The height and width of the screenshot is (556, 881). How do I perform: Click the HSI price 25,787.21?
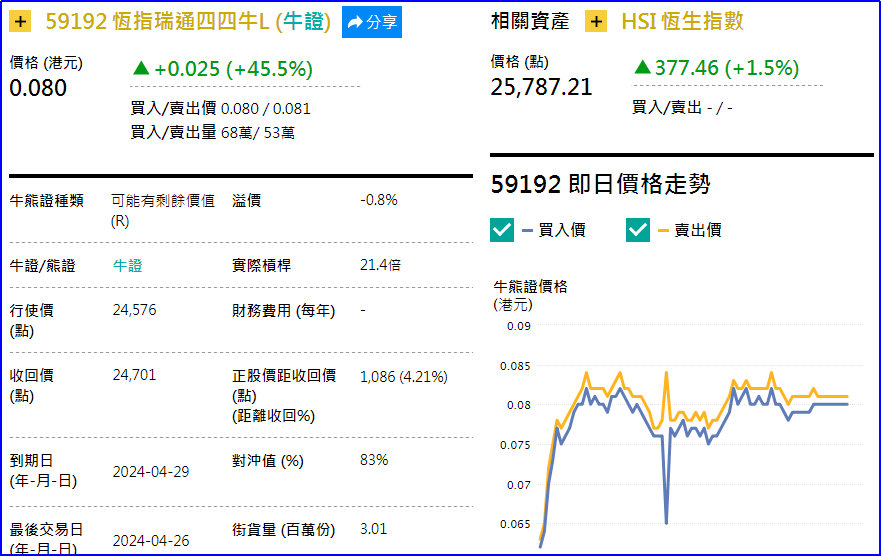pos(541,87)
